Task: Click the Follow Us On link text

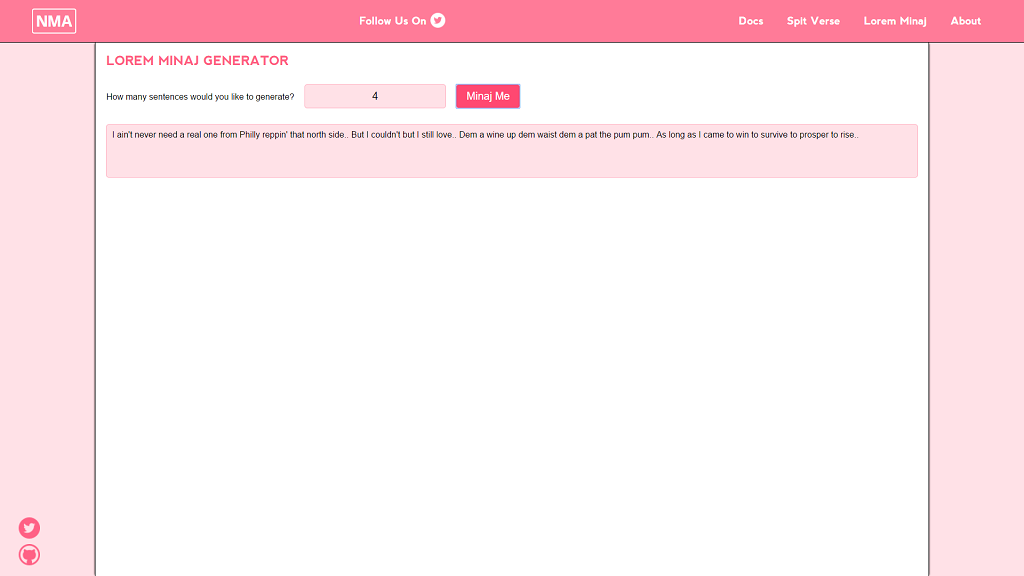Action: tap(392, 21)
